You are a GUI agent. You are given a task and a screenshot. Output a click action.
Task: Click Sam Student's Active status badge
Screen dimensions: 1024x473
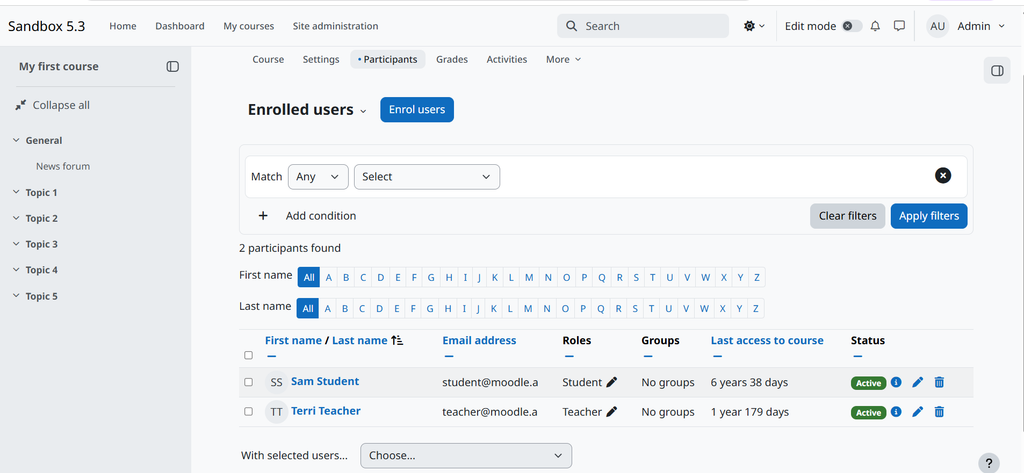[868, 383]
